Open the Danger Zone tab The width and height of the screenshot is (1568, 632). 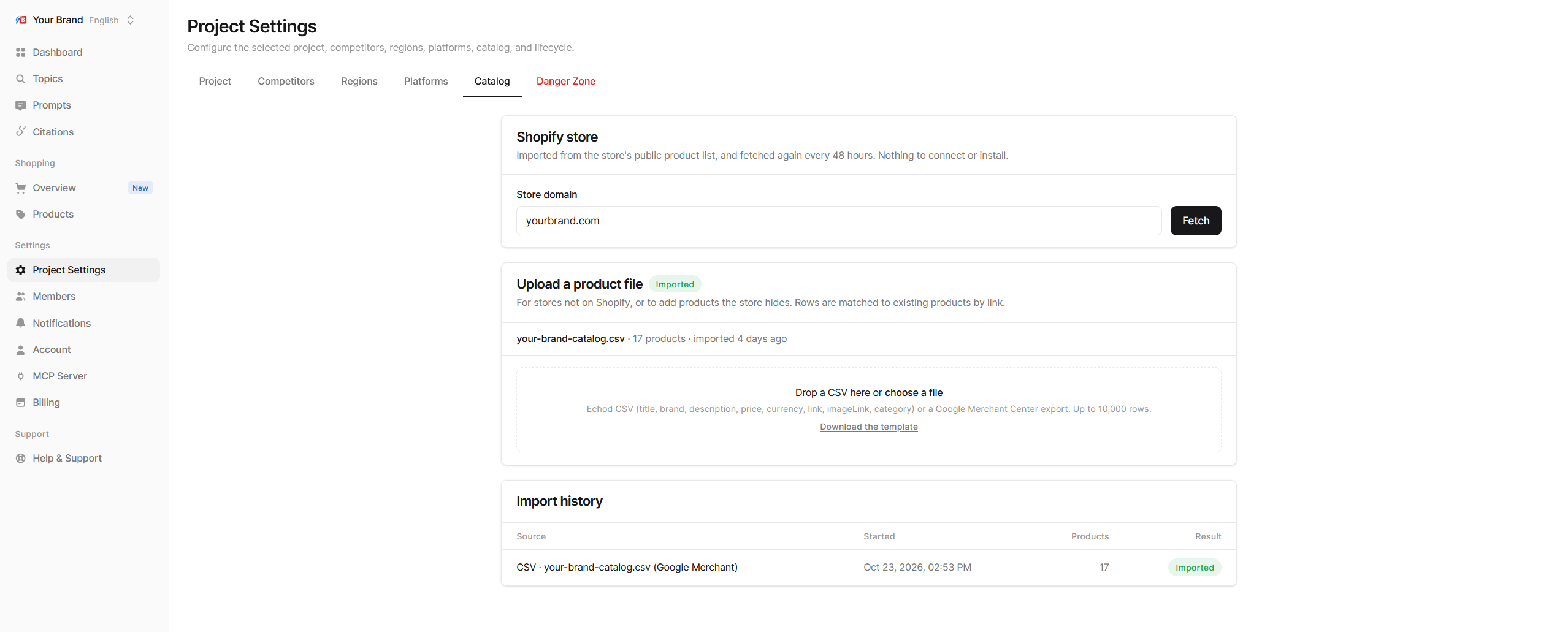point(565,81)
